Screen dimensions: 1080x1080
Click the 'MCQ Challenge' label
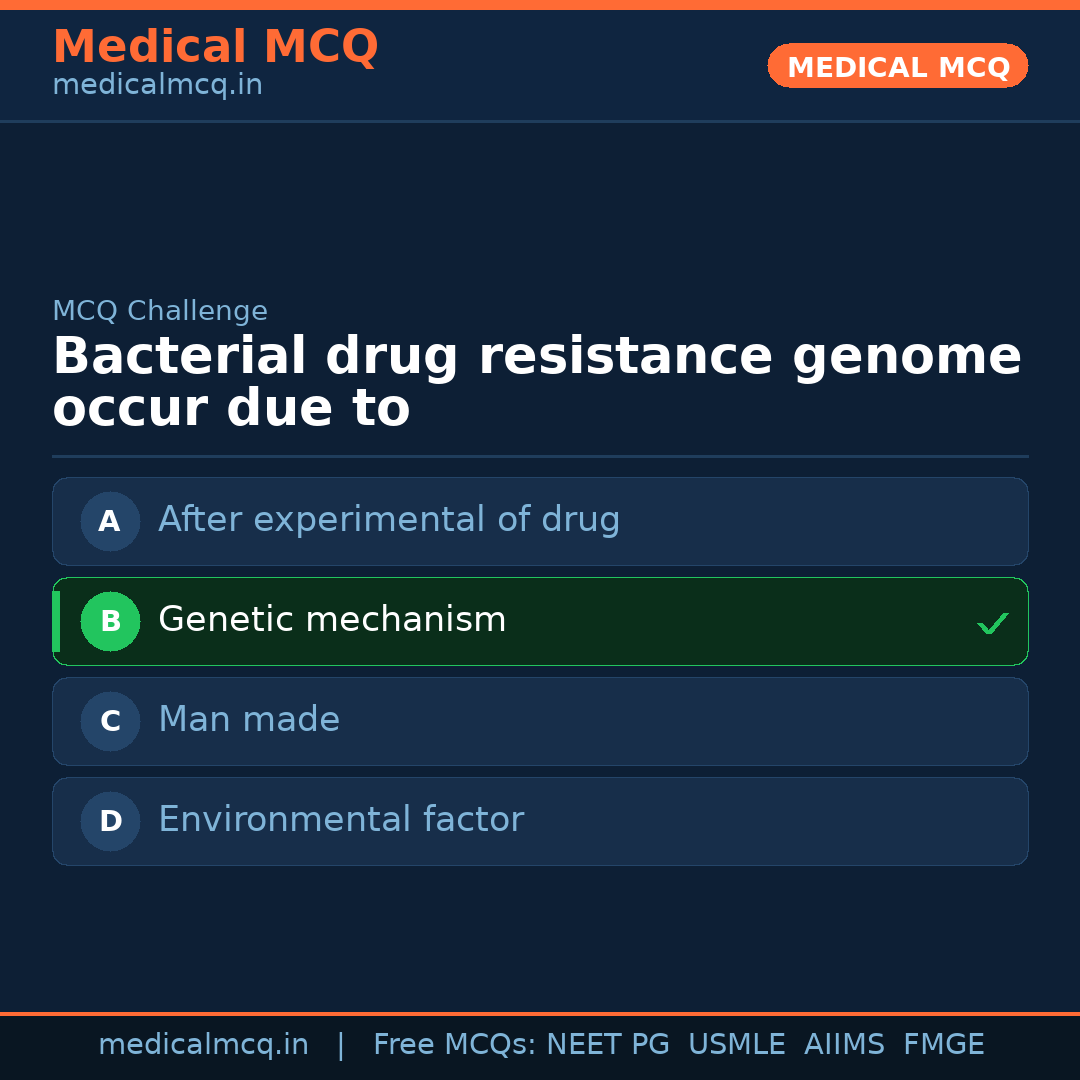(x=160, y=311)
